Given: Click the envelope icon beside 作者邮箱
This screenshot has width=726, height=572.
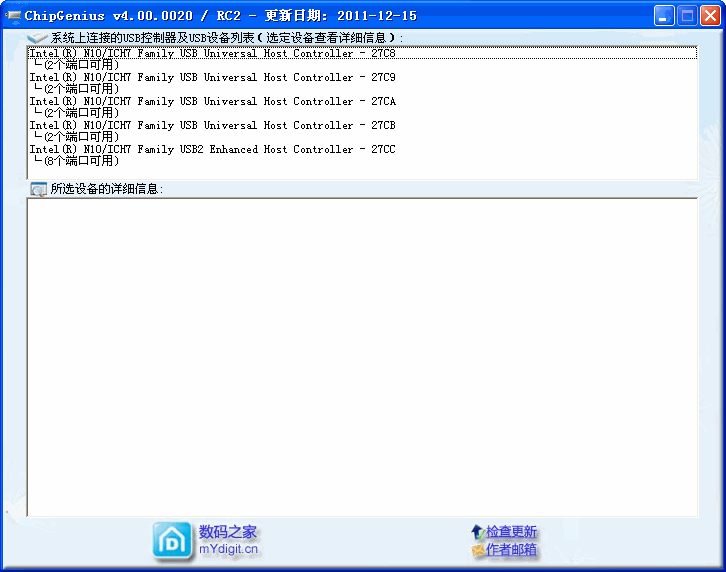Looking at the screenshot, I should coord(477,550).
